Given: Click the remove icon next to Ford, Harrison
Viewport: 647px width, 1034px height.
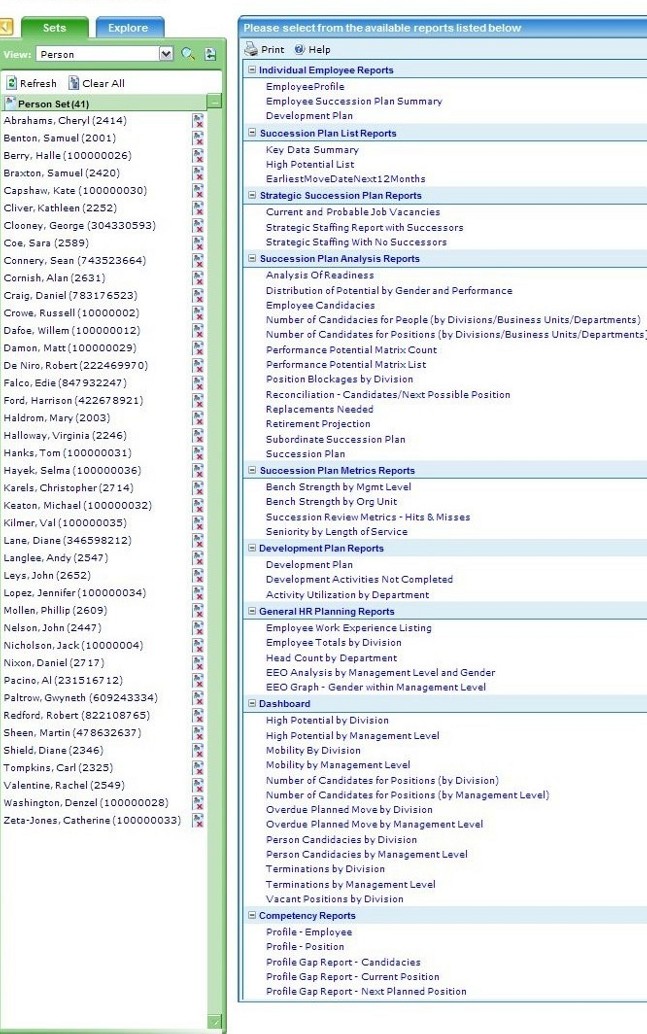Looking at the screenshot, I should (x=198, y=400).
